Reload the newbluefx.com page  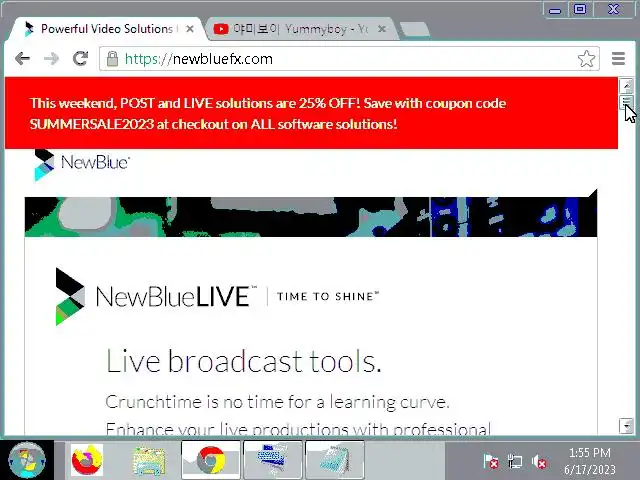click(x=80, y=58)
